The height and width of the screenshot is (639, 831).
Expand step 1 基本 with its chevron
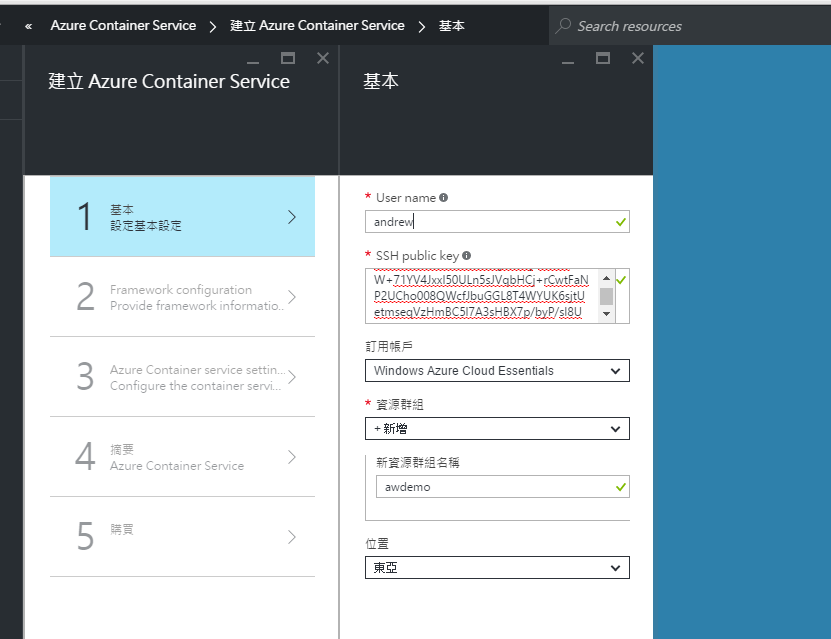coord(293,216)
